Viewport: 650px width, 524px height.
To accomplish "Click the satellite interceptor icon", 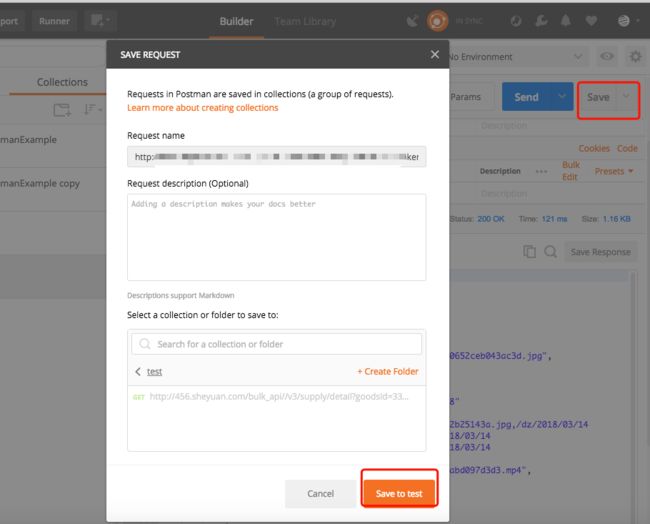I will point(412,21).
